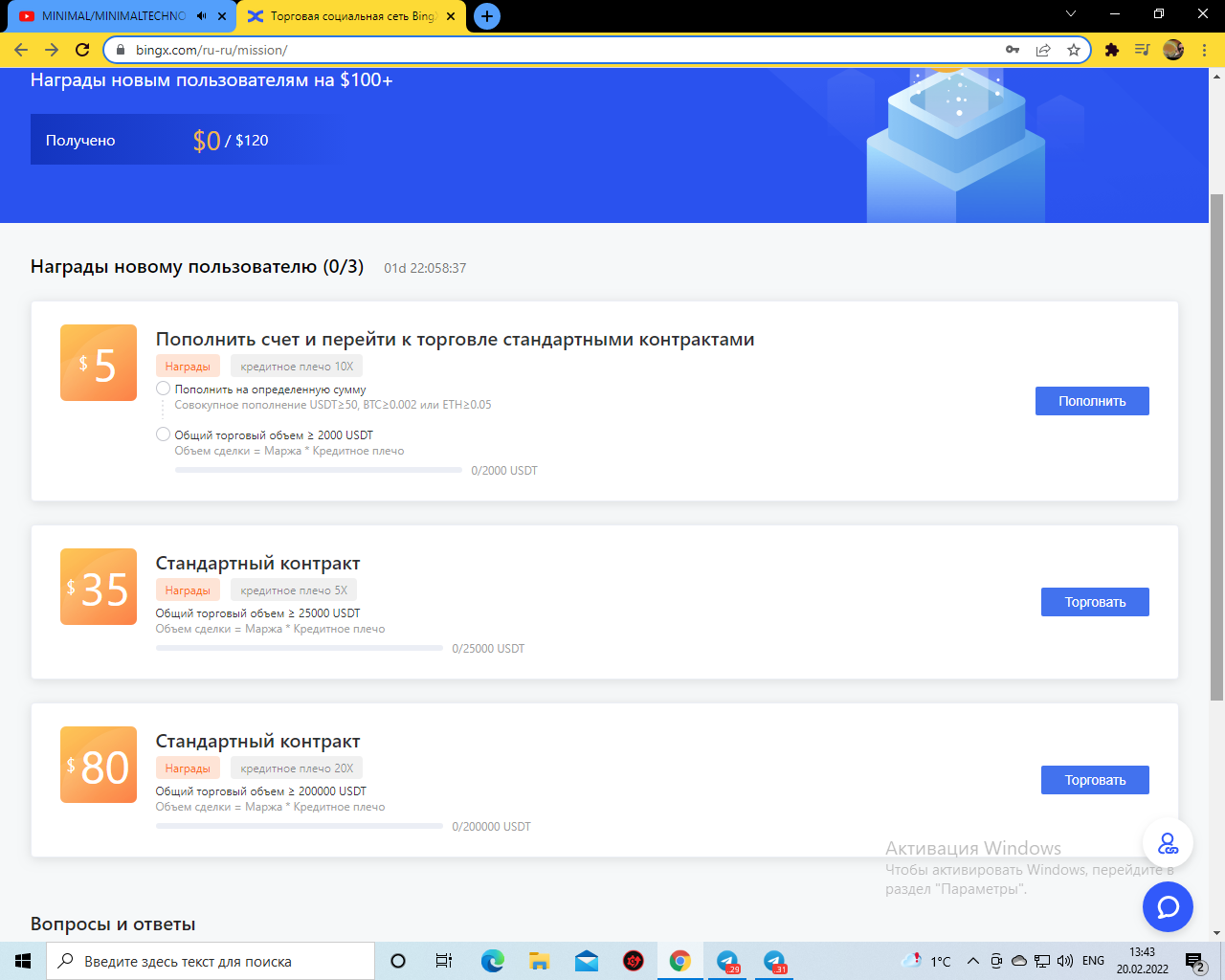This screenshot has height=980, width=1225.
Task: Open Telegram with 31 badge
Action: point(774,961)
